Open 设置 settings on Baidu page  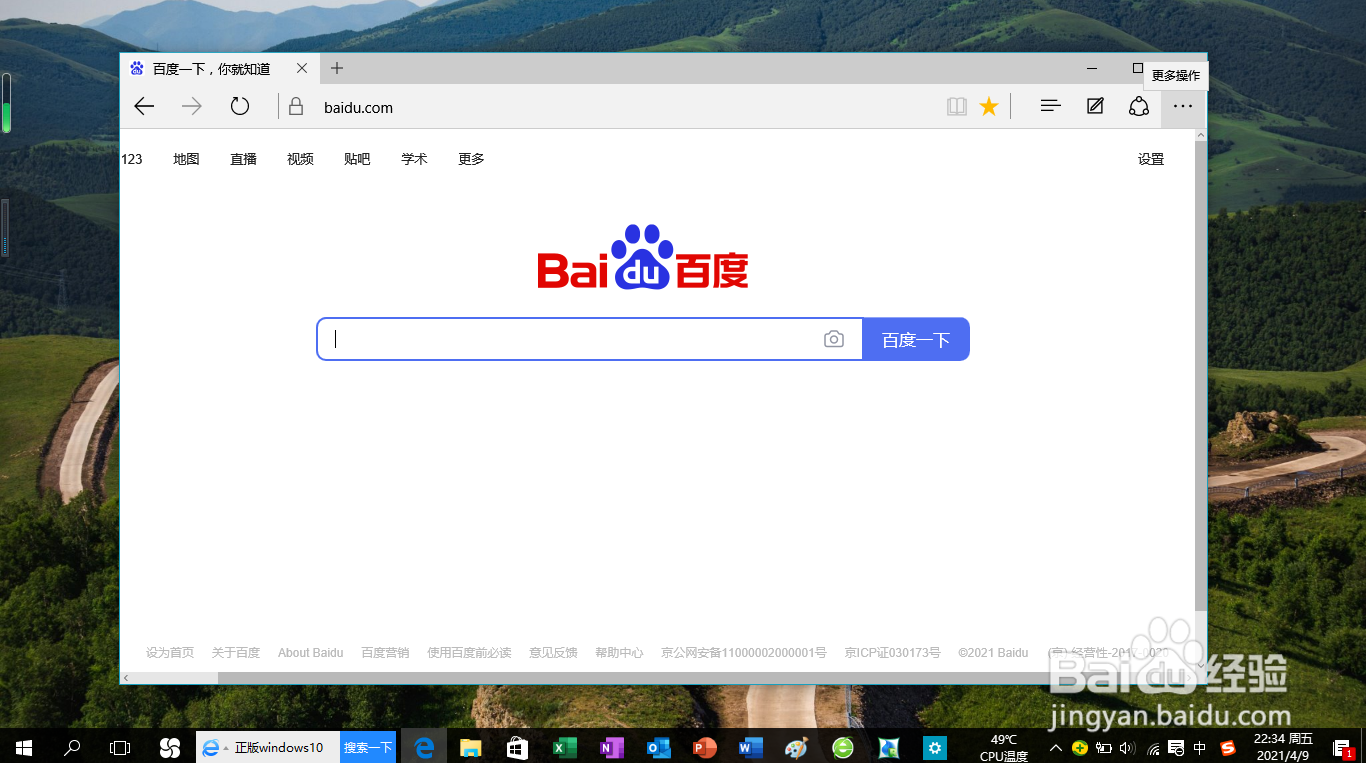pos(1151,159)
